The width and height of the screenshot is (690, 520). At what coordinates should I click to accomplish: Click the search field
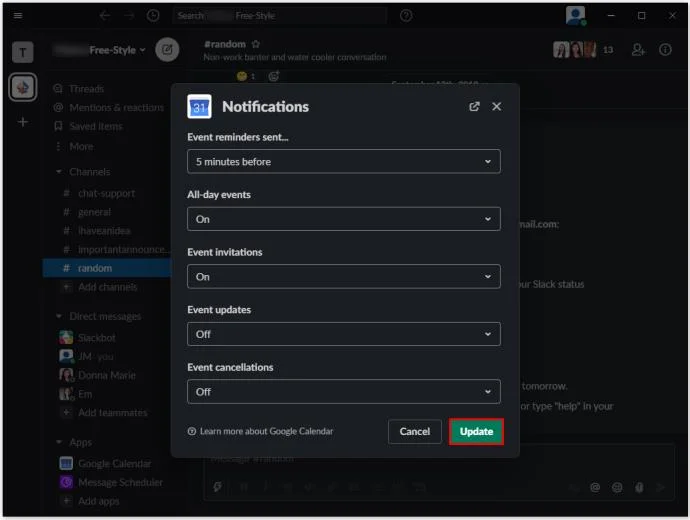tap(280, 16)
